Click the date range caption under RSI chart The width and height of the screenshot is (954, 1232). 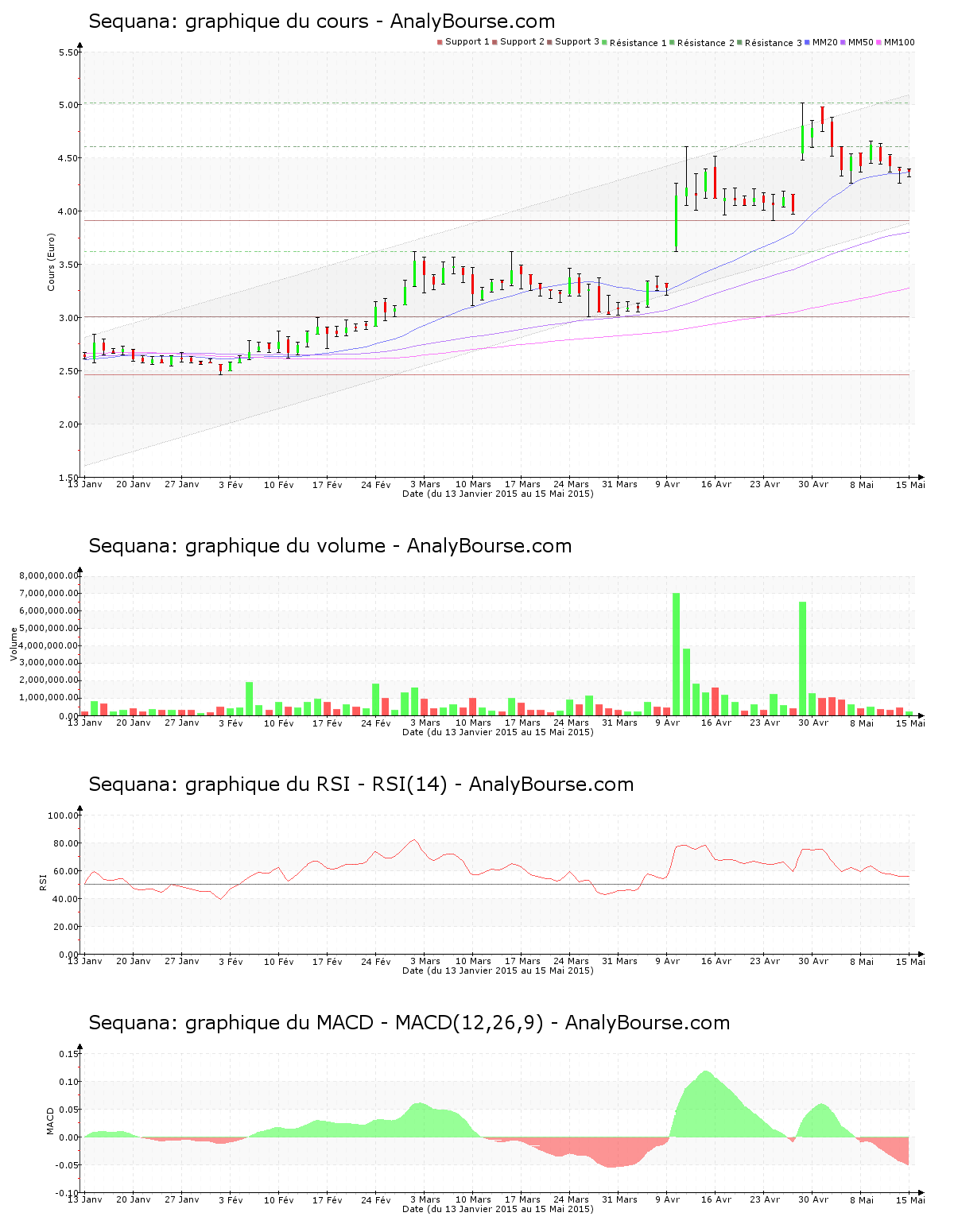click(498, 970)
